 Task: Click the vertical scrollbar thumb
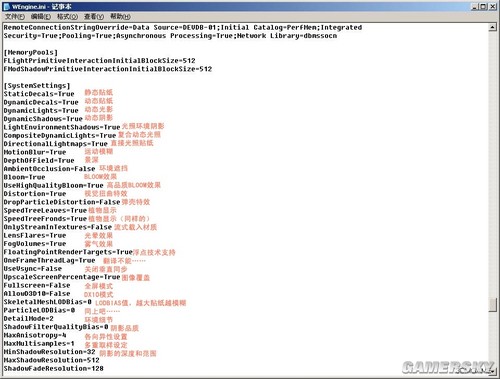493,305
